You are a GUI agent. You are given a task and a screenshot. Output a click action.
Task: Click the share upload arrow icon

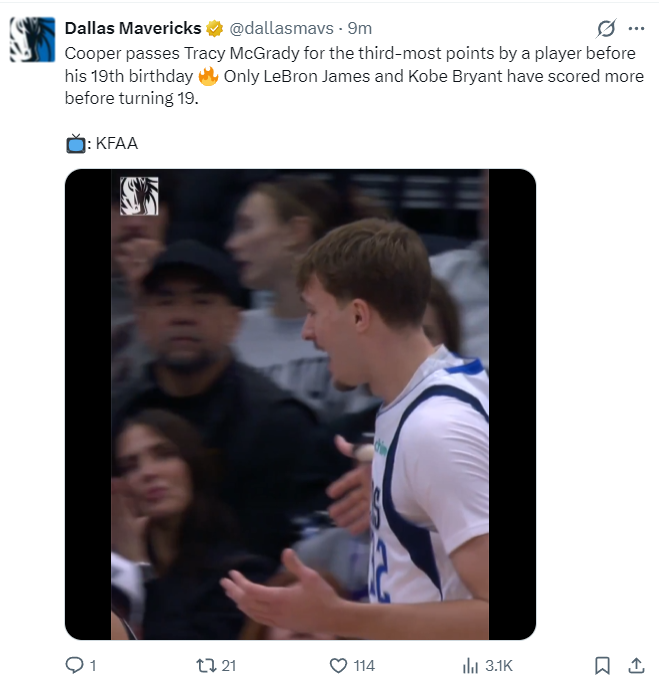pos(636,665)
